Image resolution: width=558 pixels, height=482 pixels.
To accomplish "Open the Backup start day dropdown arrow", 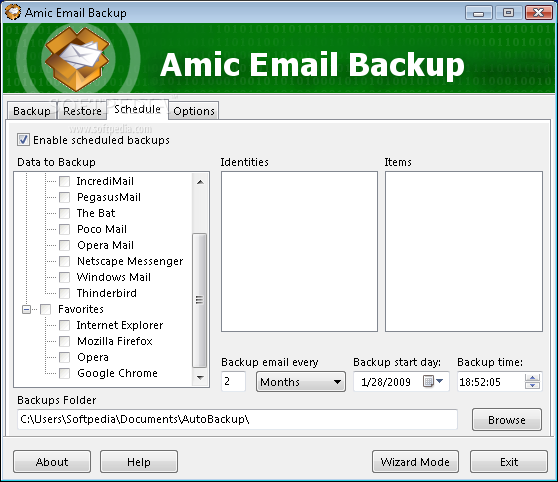I will click(x=440, y=381).
